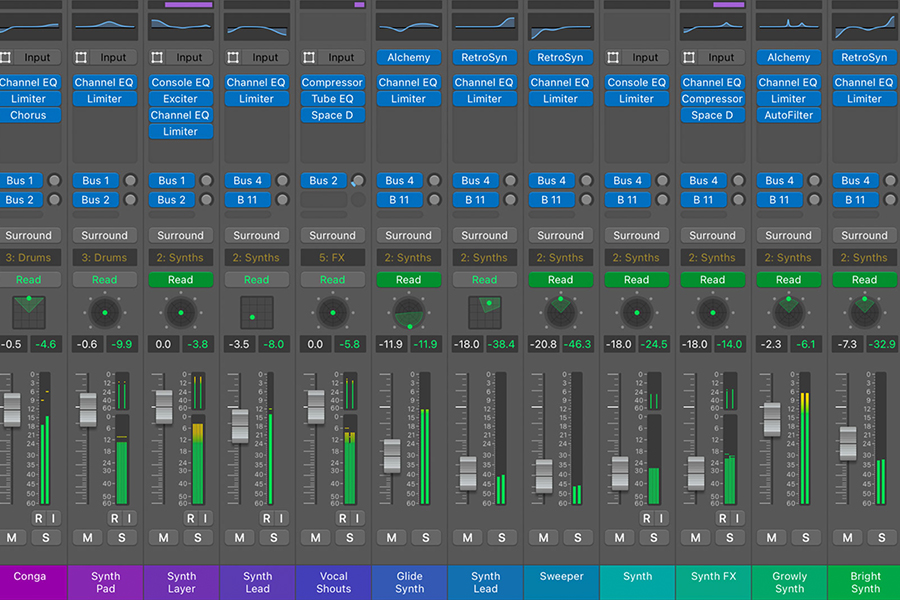Open Console EQ plug-in on Synth channel
900x600 pixels.
[x=637, y=82]
